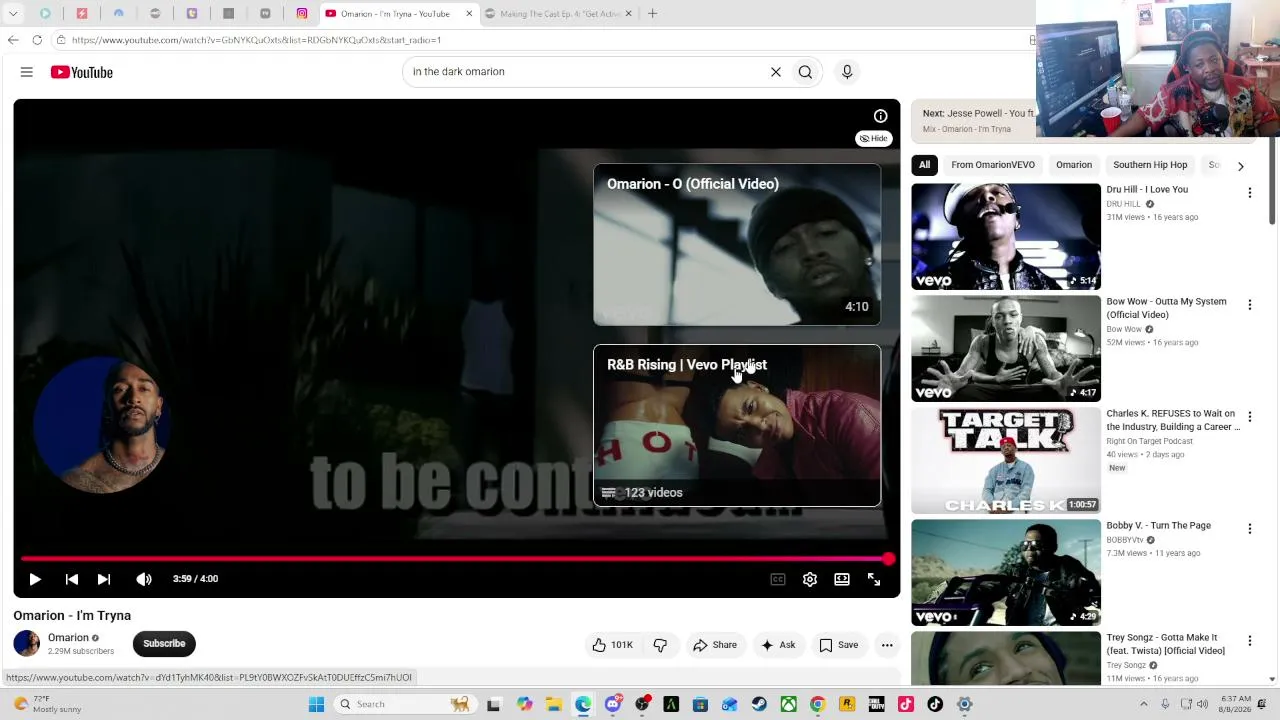Open Steam from the taskbar

pos(759,704)
